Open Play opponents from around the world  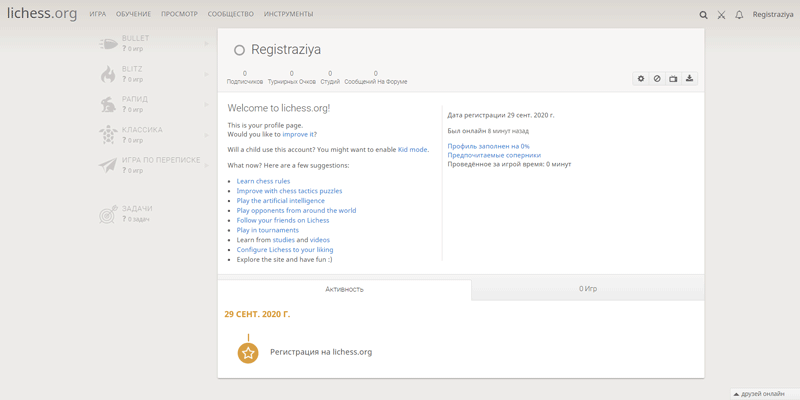(x=296, y=210)
